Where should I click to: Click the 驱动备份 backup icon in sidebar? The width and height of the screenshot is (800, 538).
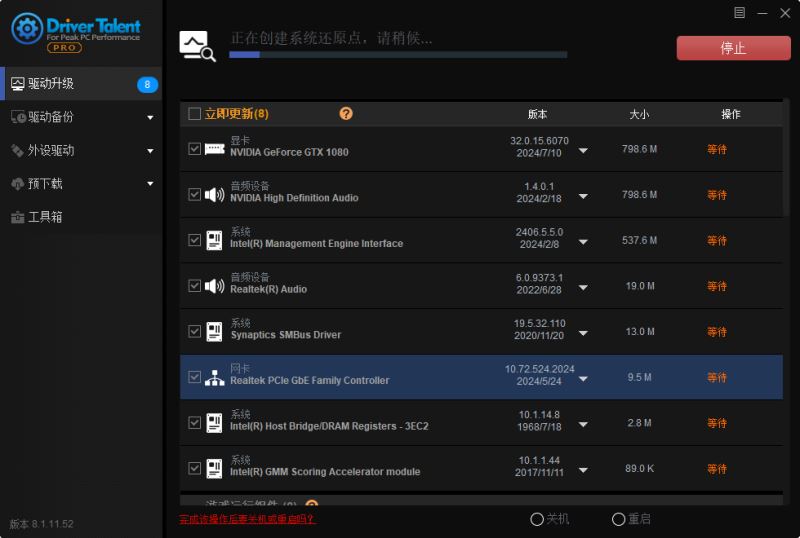coord(18,117)
